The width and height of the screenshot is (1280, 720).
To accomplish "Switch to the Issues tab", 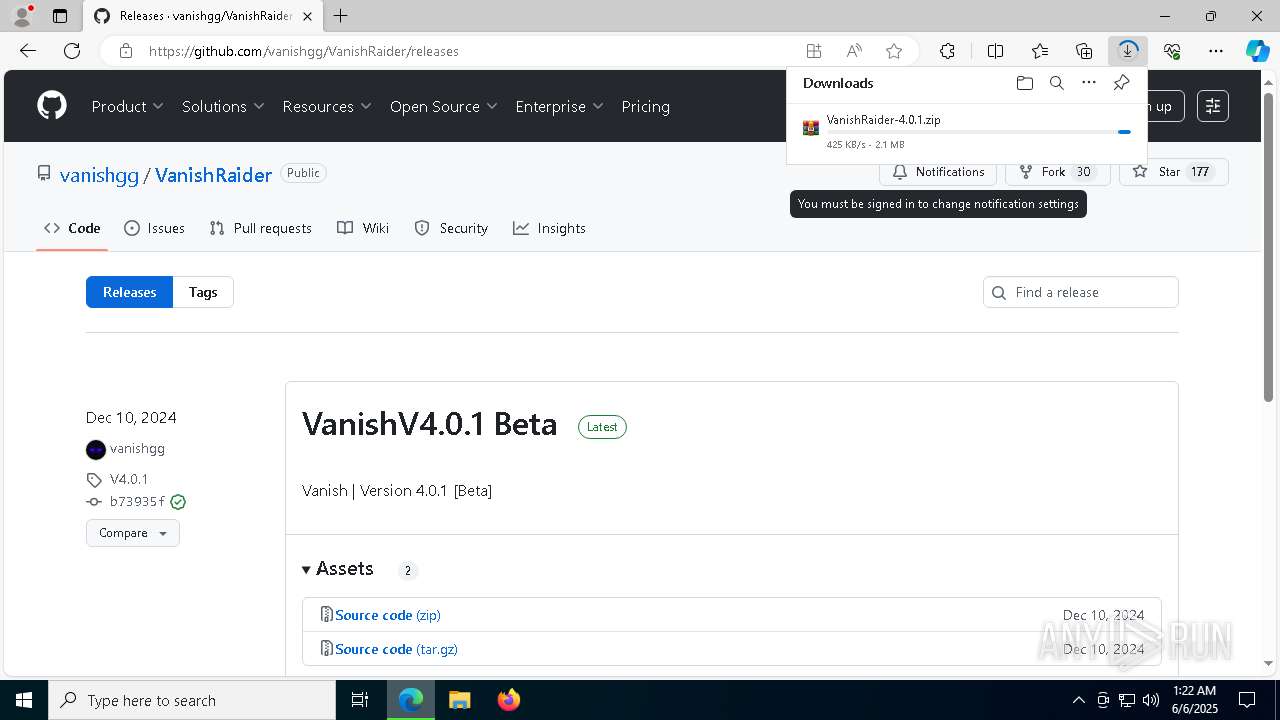I will tap(154, 228).
